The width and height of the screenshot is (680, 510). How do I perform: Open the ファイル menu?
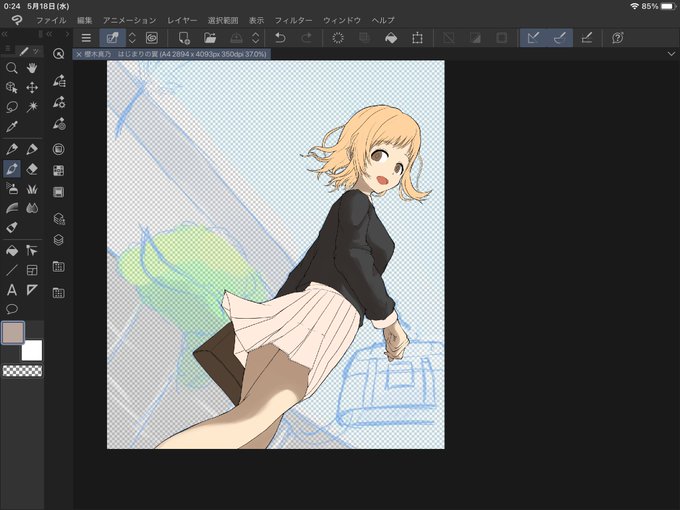pyautogui.click(x=51, y=20)
